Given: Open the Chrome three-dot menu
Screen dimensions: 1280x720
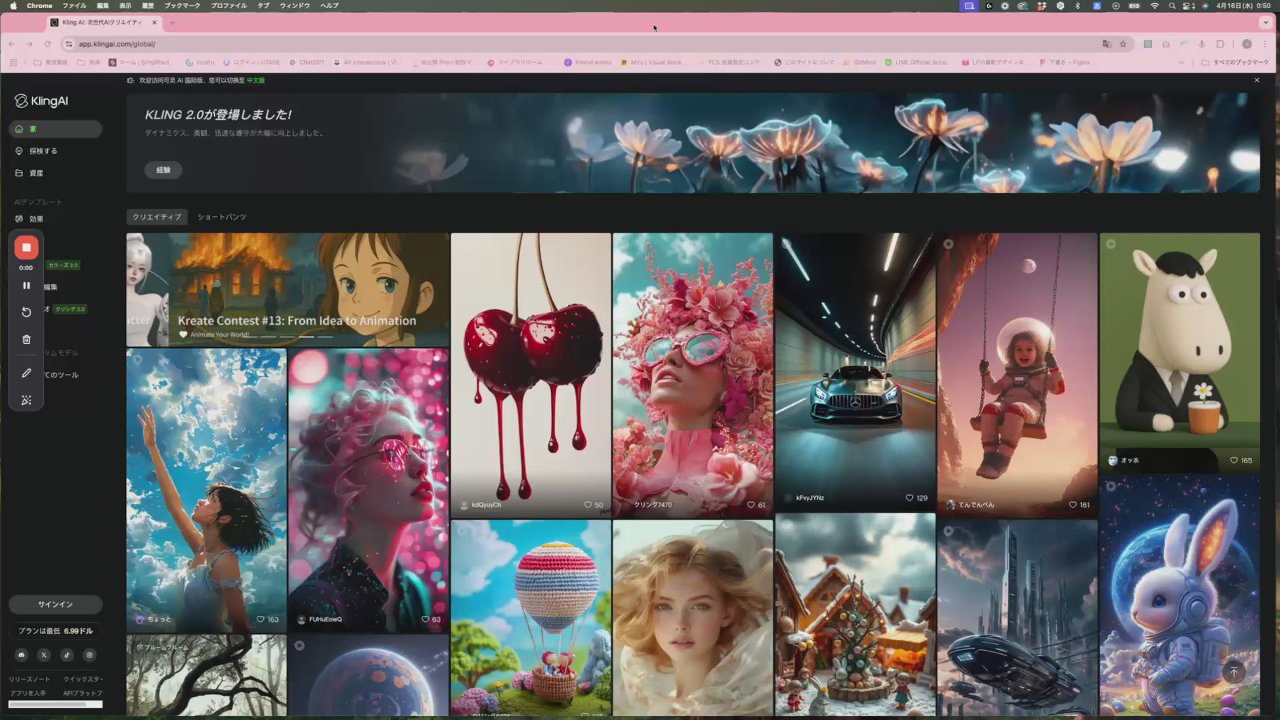Looking at the screenshot, I should pyautogui.click(x=1265, y=44).
